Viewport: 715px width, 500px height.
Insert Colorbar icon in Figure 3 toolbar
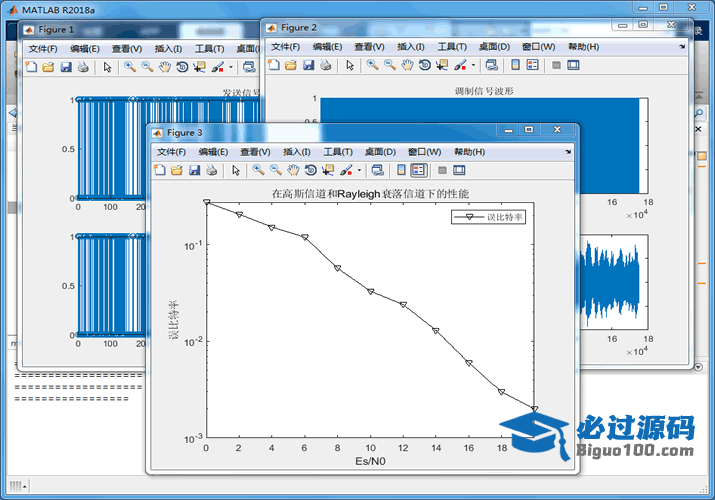point(401,170)
